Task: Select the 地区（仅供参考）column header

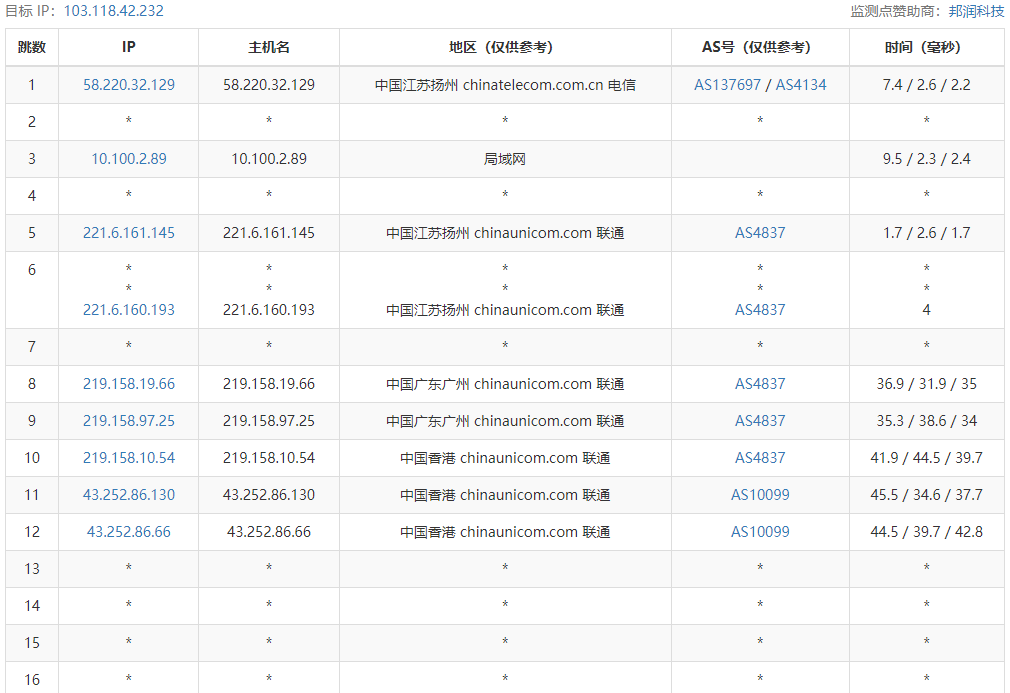Action: 505,47
